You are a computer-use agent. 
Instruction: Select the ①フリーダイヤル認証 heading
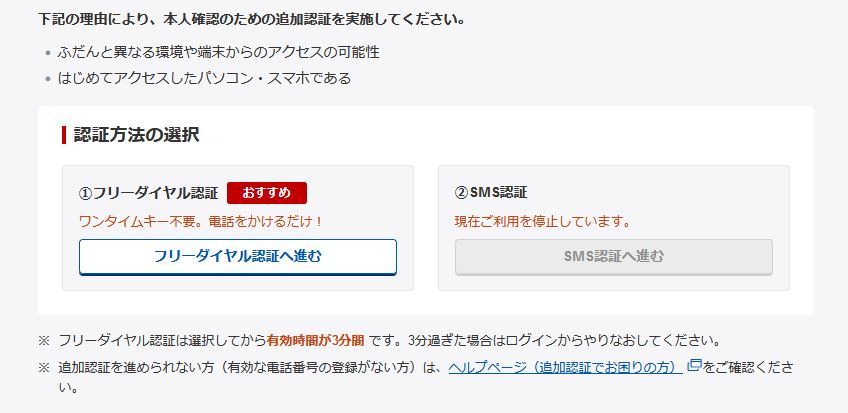148,193
